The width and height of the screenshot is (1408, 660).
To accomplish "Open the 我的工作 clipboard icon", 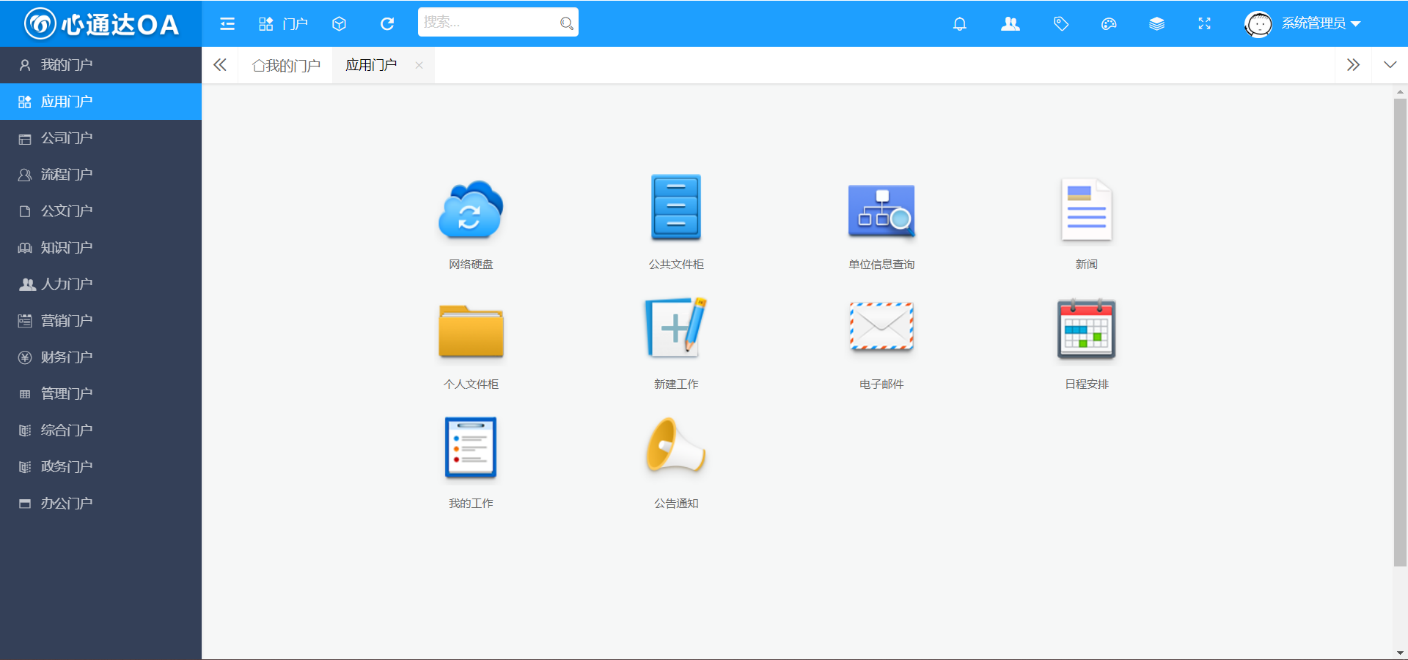I will (471, 448).
